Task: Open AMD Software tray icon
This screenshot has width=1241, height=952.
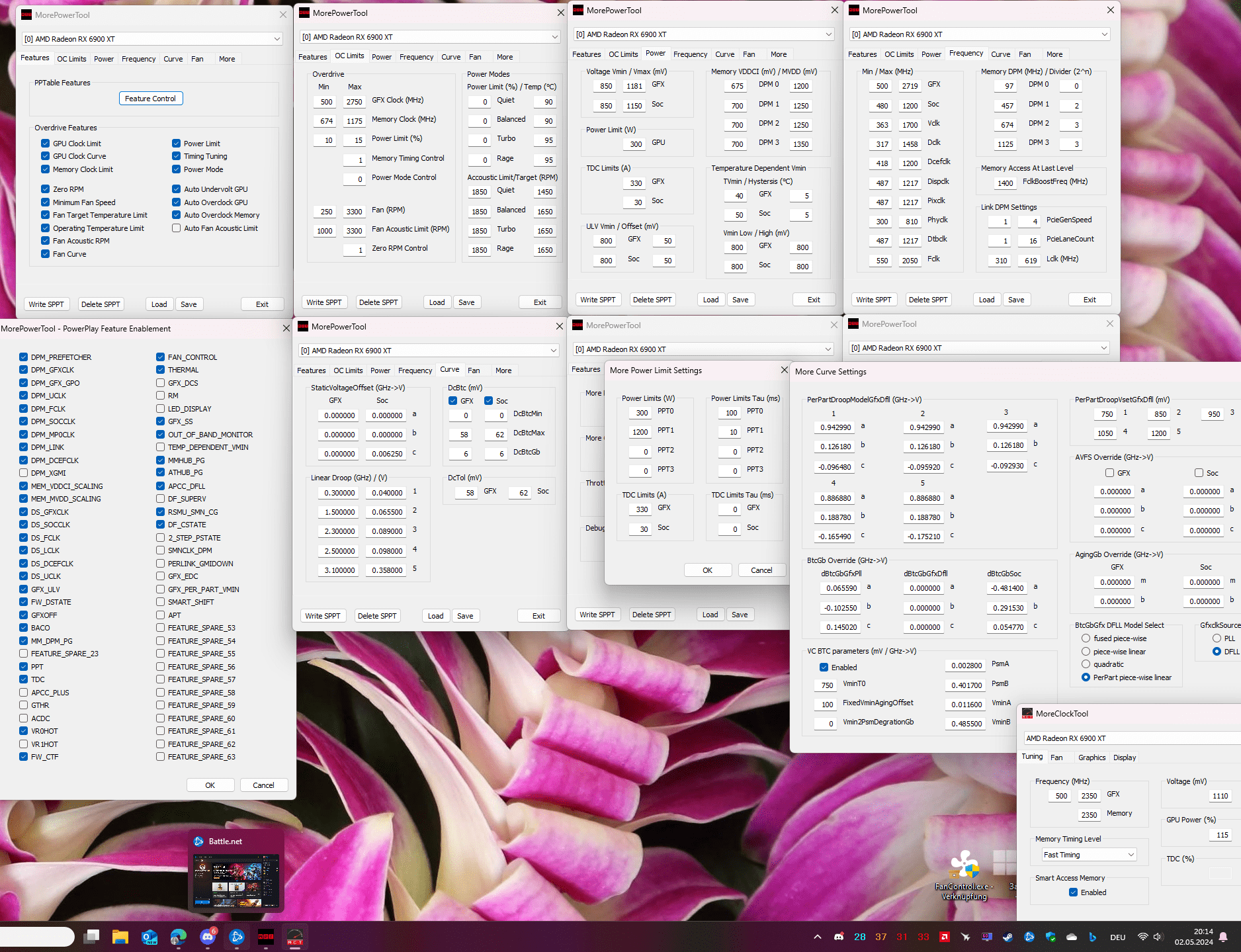Action: click(x=945, y=937)
